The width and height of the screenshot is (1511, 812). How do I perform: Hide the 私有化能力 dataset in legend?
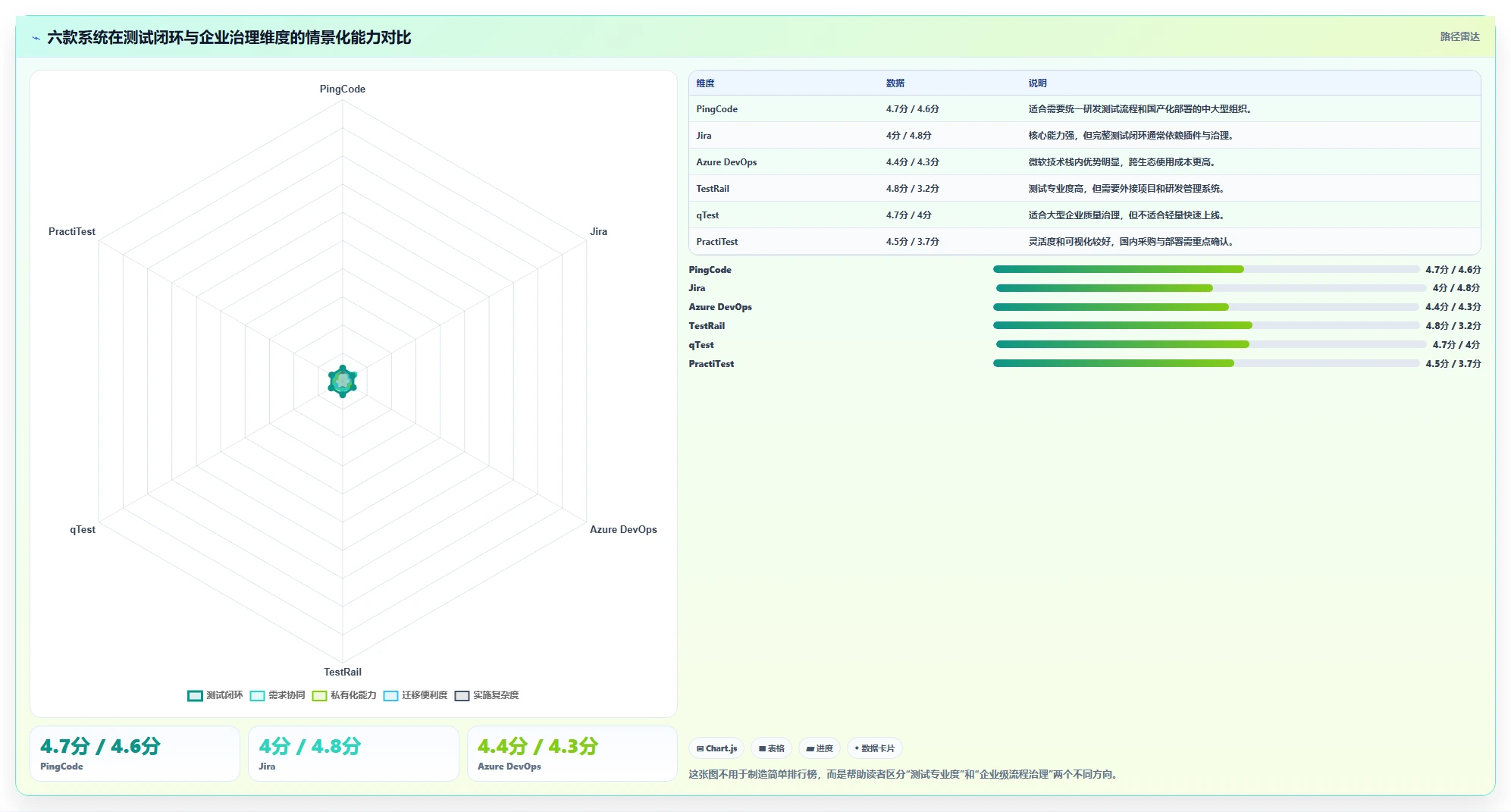[x=344, y=695]
